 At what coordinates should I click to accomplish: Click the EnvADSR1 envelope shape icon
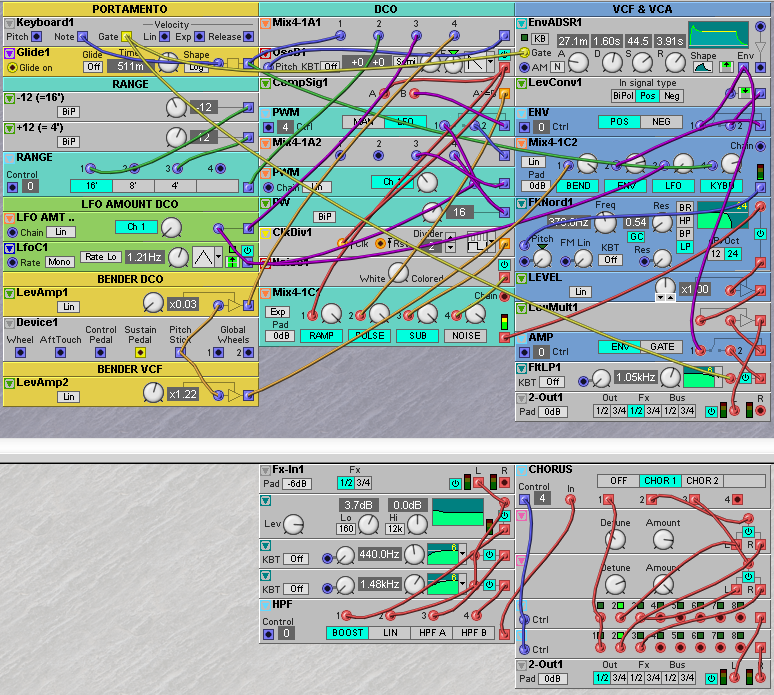pyautogui.click(x=704, y=68)
